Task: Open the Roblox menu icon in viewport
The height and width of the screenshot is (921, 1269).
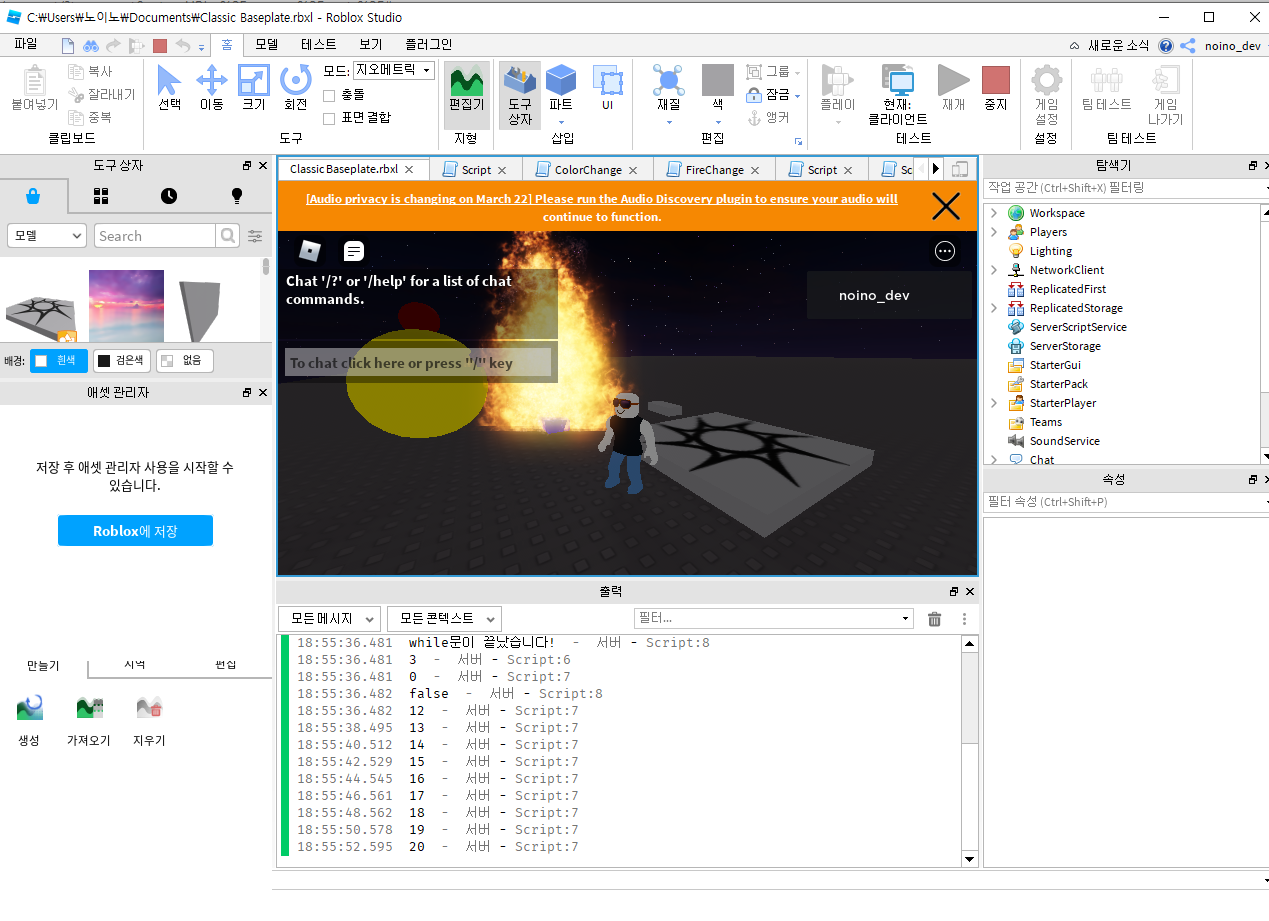Action: [311, 250]
